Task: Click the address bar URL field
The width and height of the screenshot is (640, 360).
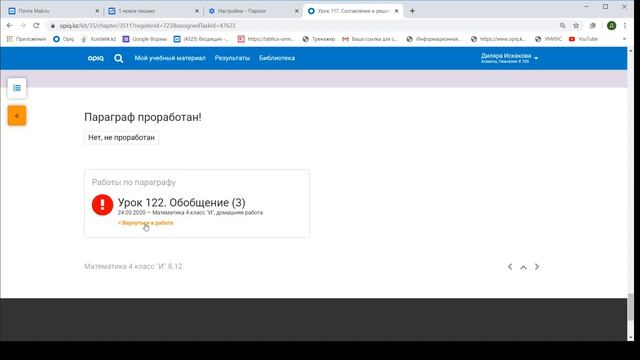Action: pos(302,25)
